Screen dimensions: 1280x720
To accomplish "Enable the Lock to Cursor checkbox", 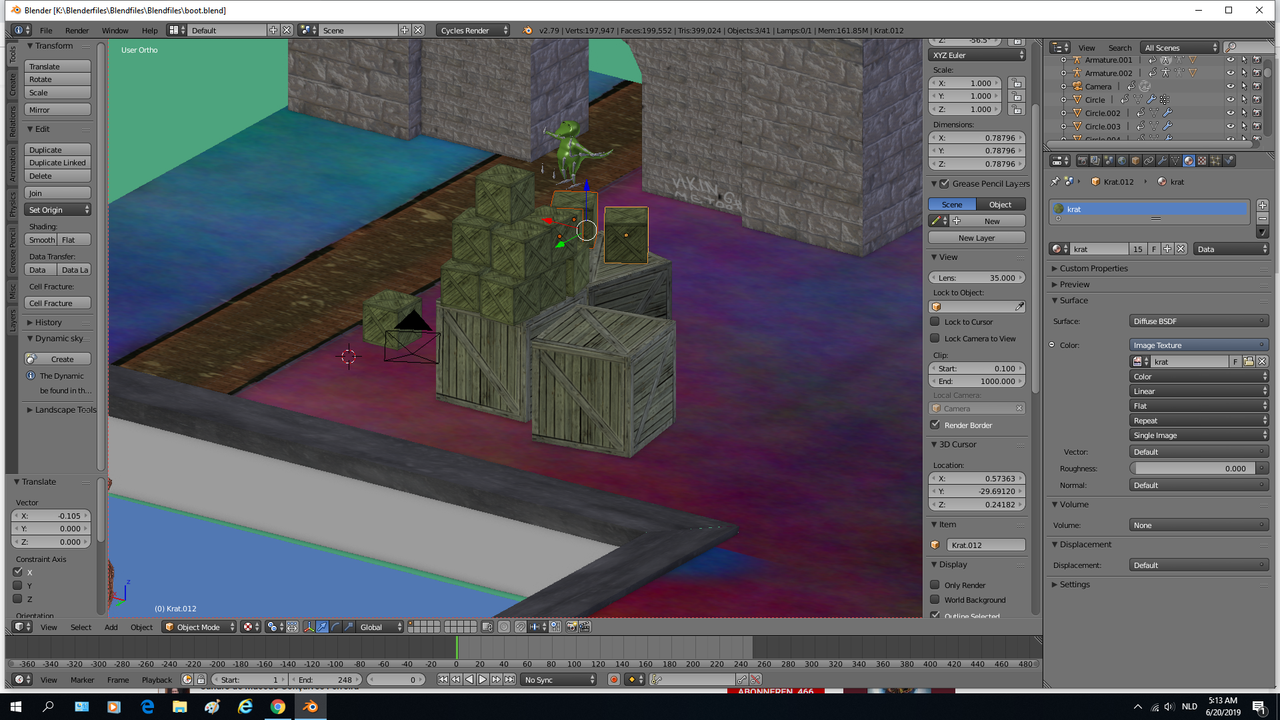I will coord(935,322).
